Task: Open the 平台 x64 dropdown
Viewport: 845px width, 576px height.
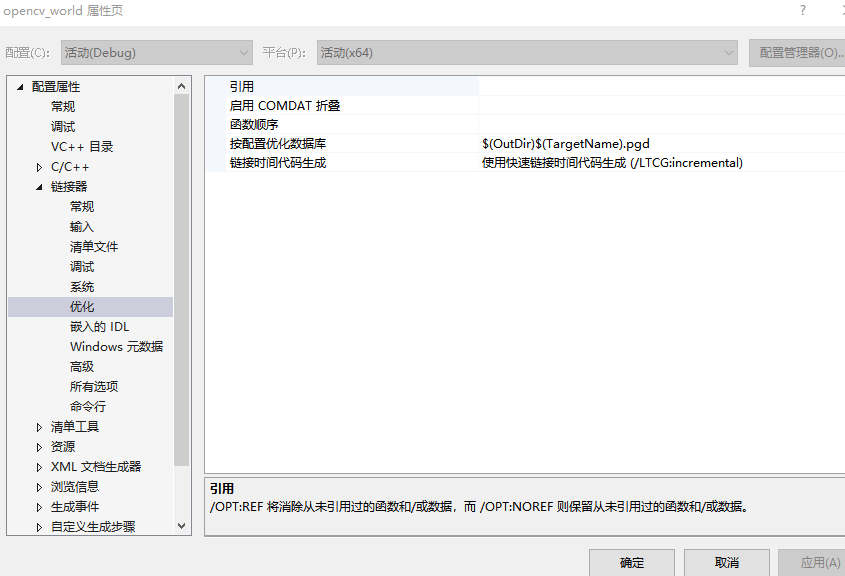Action: [527, 53]
